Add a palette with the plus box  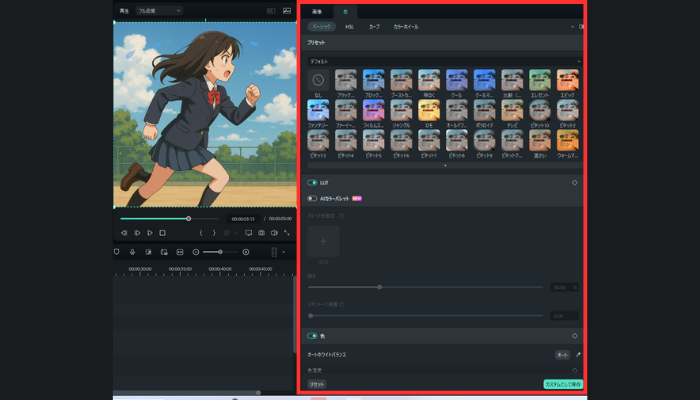323,241
